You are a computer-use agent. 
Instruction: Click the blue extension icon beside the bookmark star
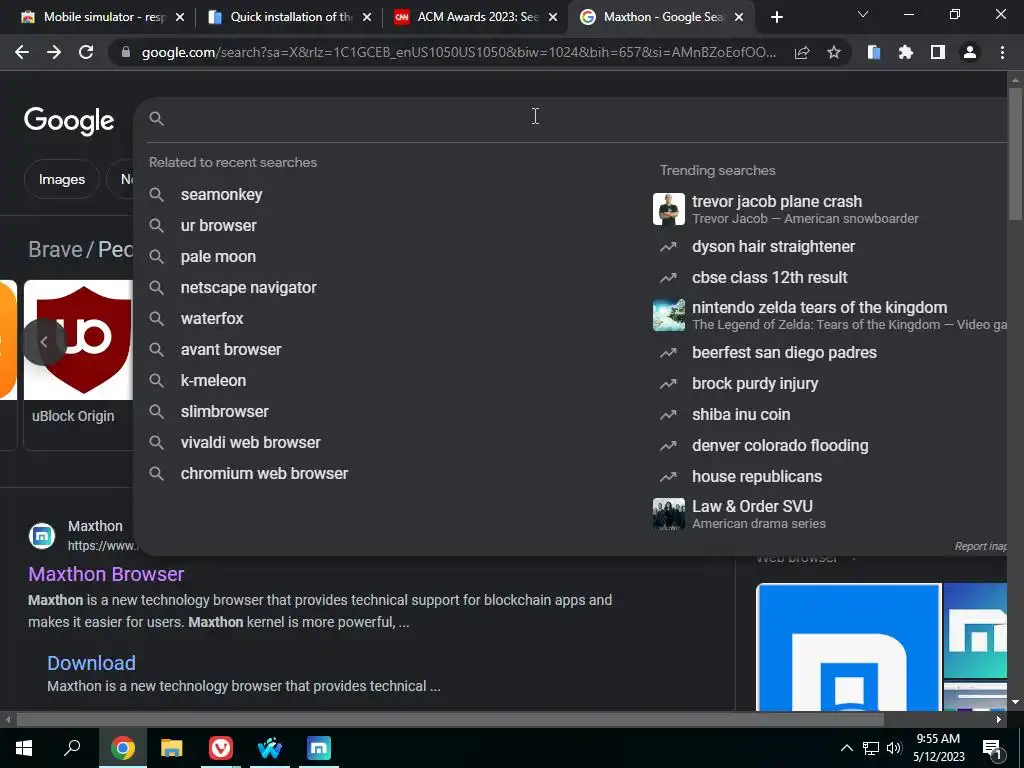click(x=873, y=52)
